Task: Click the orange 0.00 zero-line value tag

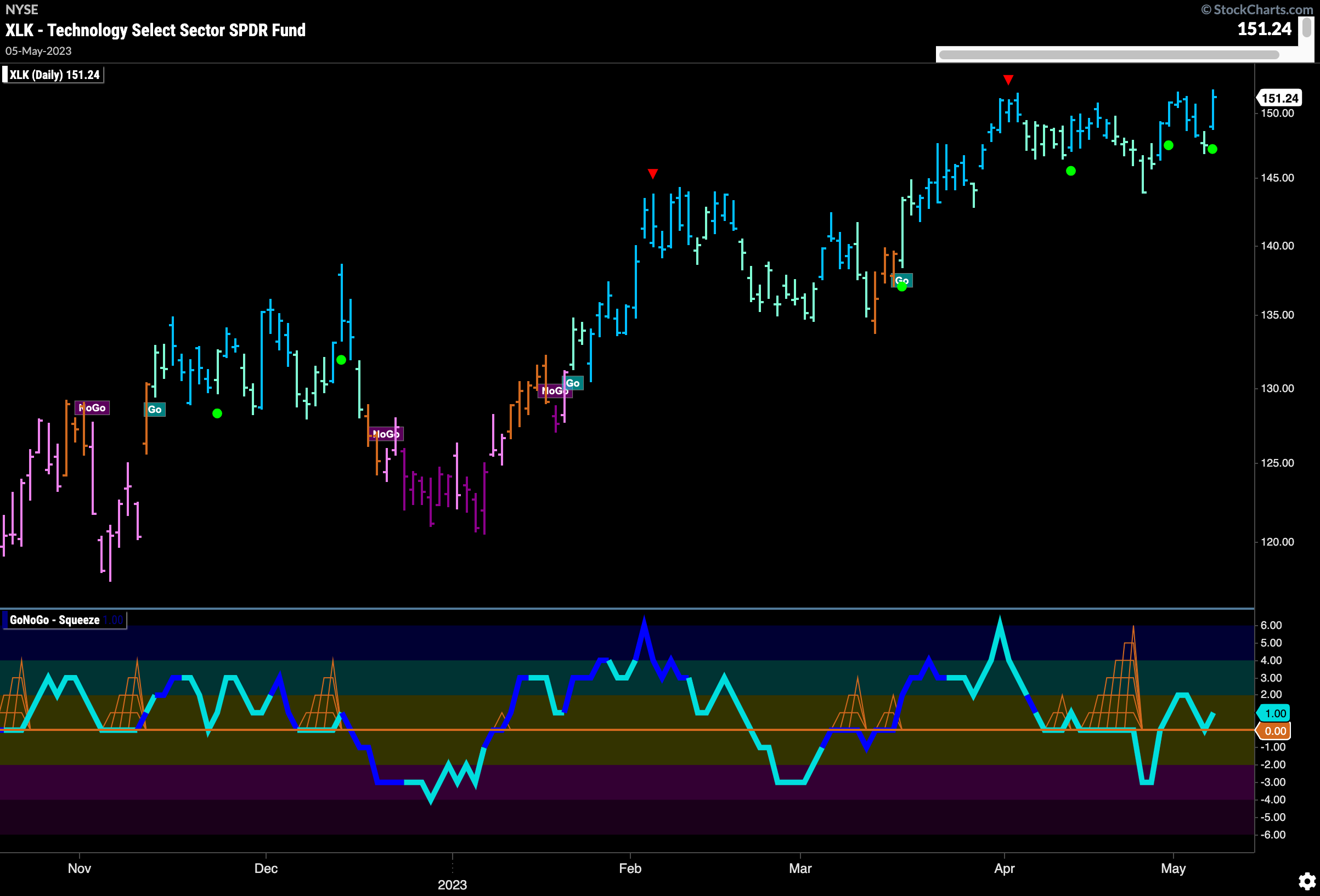Action: click(x=1274, y=731)
